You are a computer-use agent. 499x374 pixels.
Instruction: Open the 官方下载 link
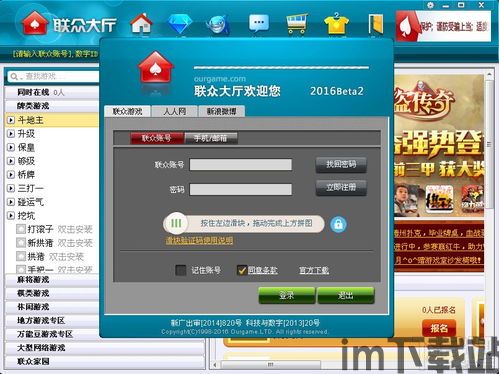[314, 270]
